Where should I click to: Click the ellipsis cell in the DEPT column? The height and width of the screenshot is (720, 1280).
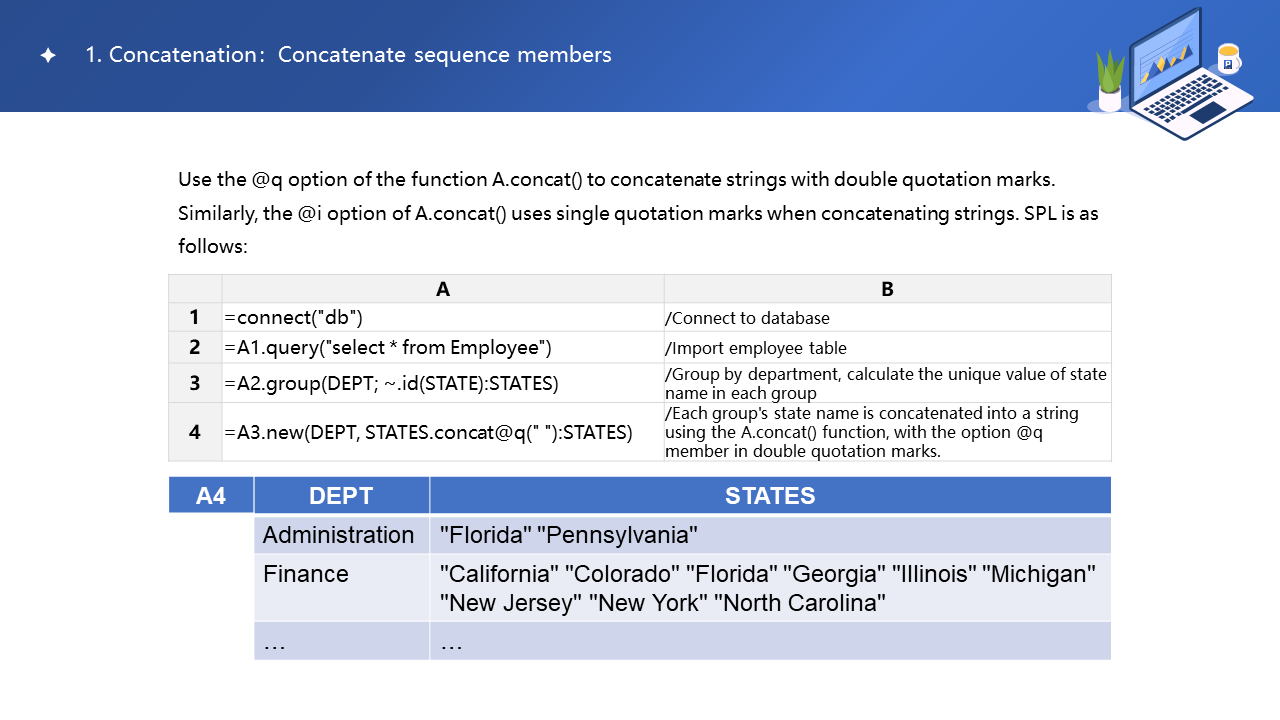point(342,641)
